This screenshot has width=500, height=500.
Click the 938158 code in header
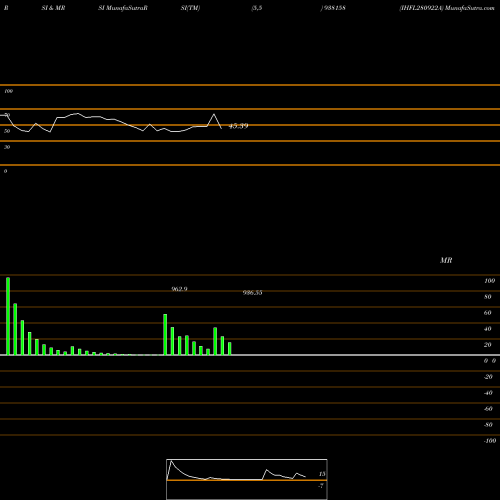(334, 8)
